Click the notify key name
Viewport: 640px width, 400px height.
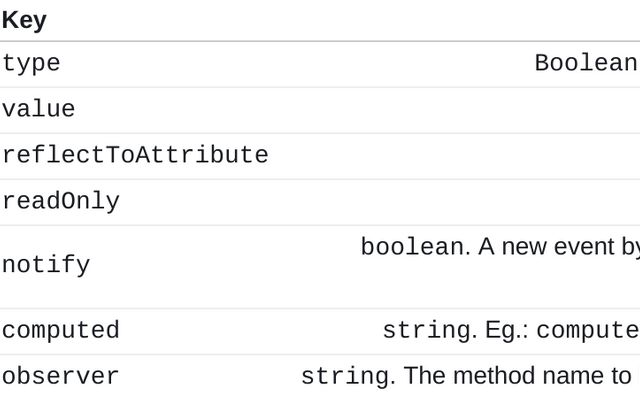pyautogui.click(x=46, y=266)
